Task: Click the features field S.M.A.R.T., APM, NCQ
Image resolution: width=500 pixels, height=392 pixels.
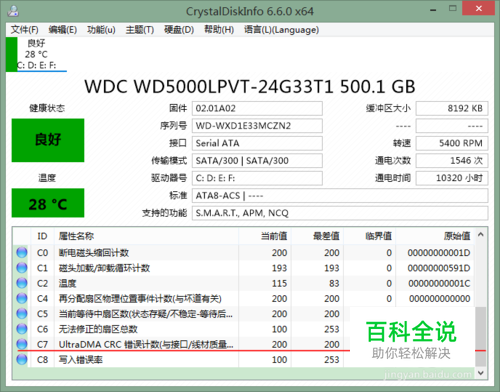Action: [x=340, y=213]
